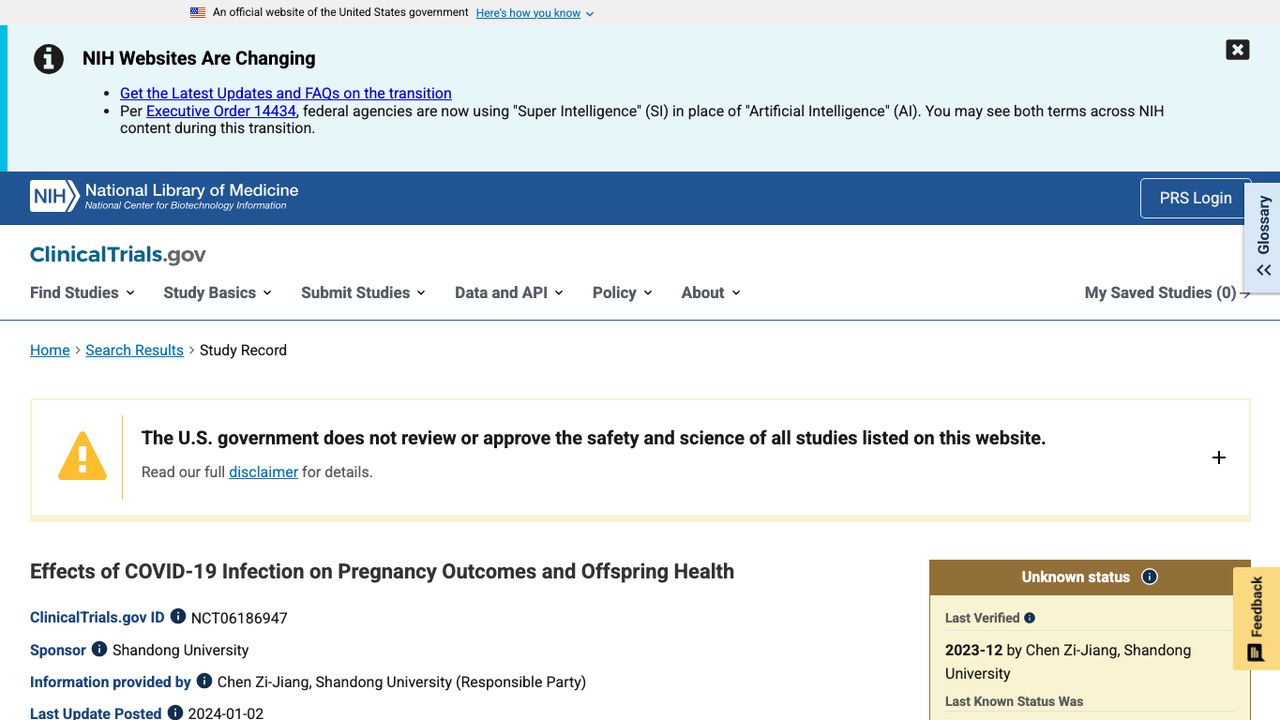Screen dimensions: 1280x720
Task: Open the ClinicalTrials.gov home logo
Action: 118,255
